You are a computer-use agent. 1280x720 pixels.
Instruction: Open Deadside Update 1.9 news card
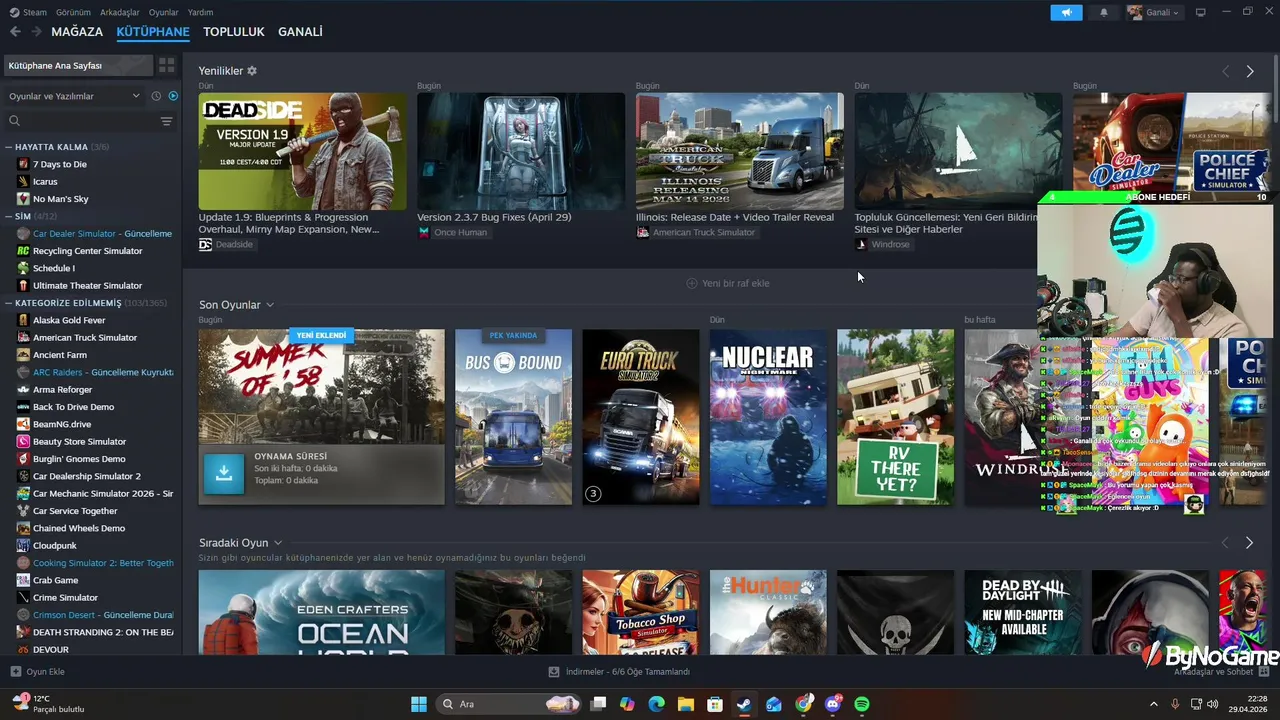pos(302,151)
